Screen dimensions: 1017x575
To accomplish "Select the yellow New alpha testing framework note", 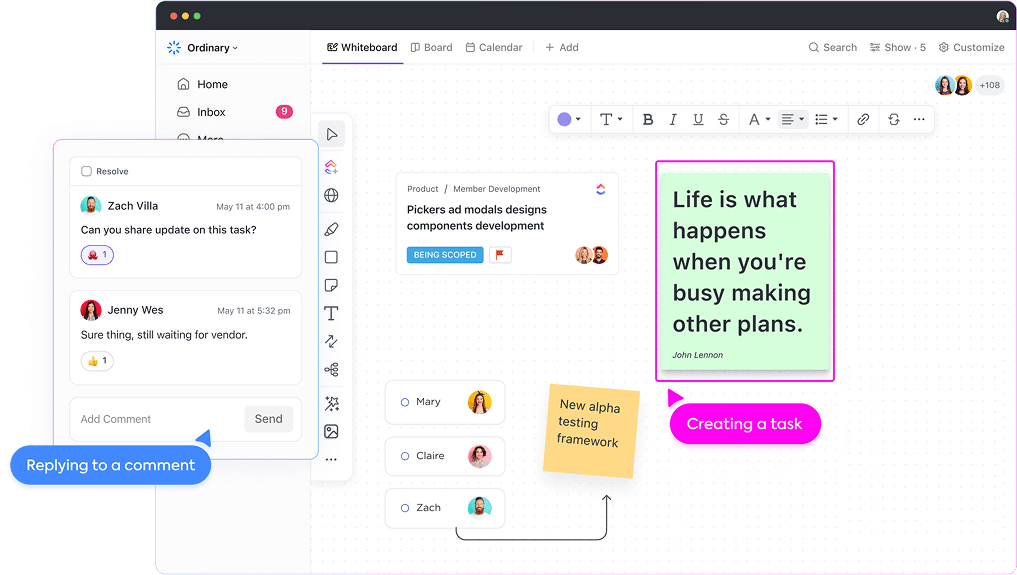I will click(590, 430).
